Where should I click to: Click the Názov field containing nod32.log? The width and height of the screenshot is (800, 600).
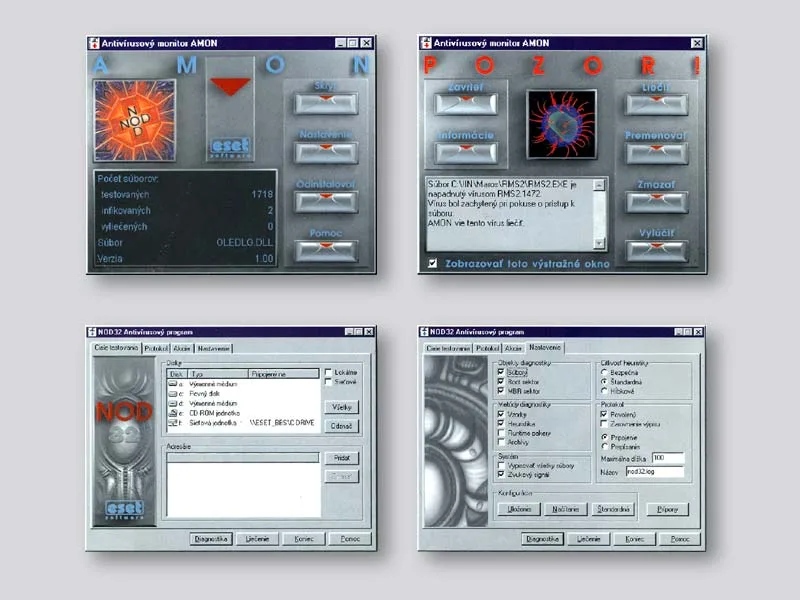pyautogui.click(x=655, y=472)
